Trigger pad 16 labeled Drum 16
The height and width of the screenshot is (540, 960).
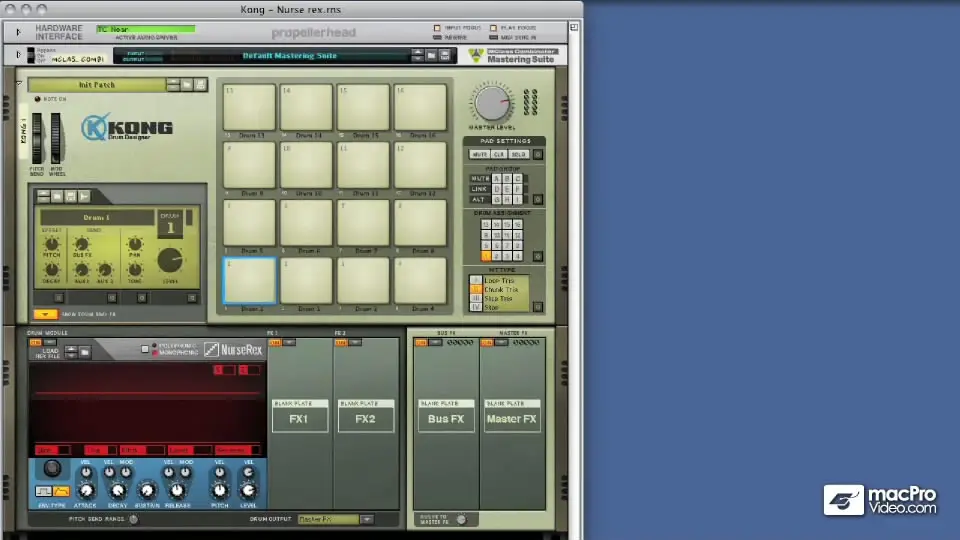coord(420,107)
